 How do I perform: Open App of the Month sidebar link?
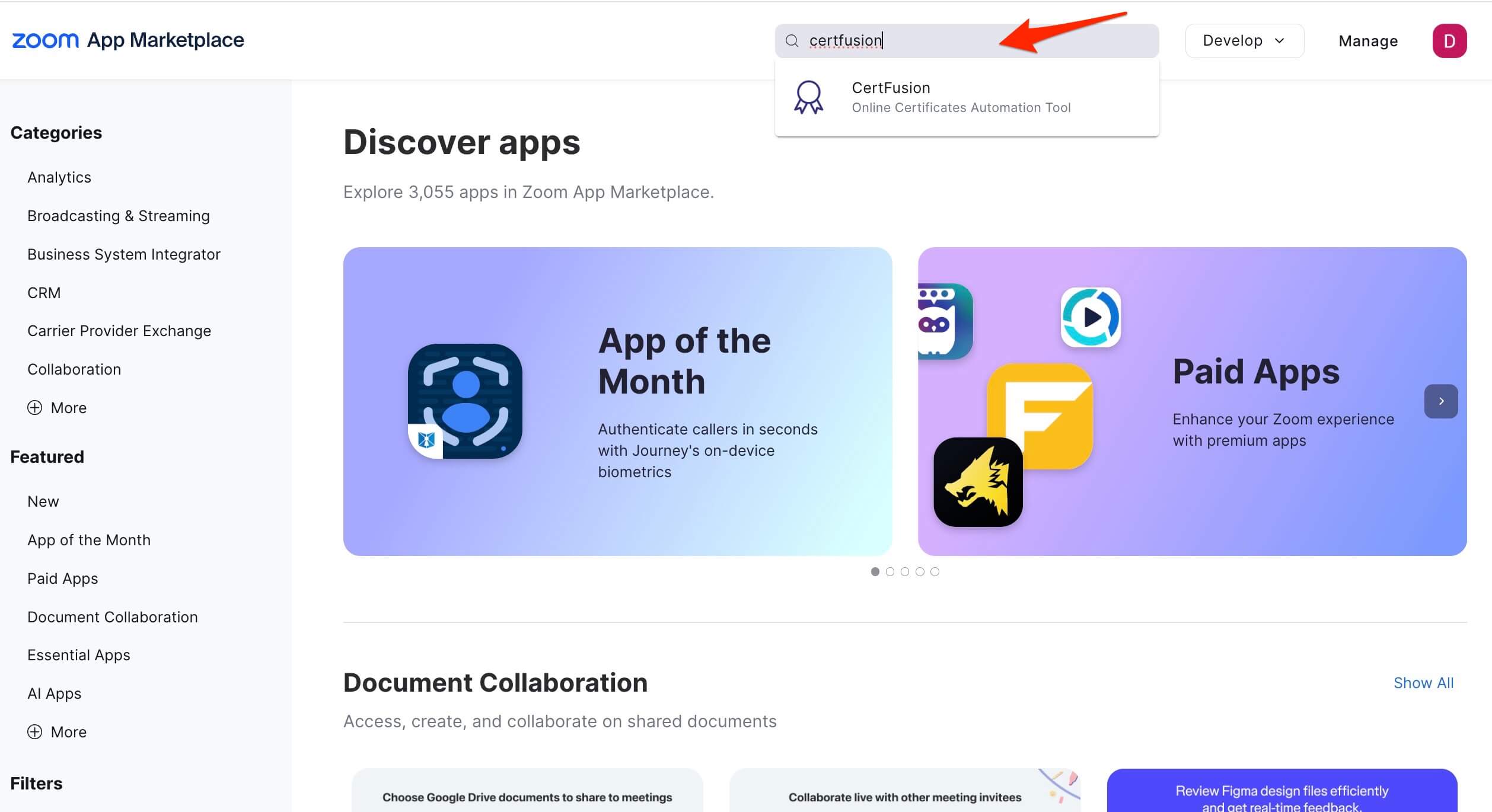tap(89, 540)
